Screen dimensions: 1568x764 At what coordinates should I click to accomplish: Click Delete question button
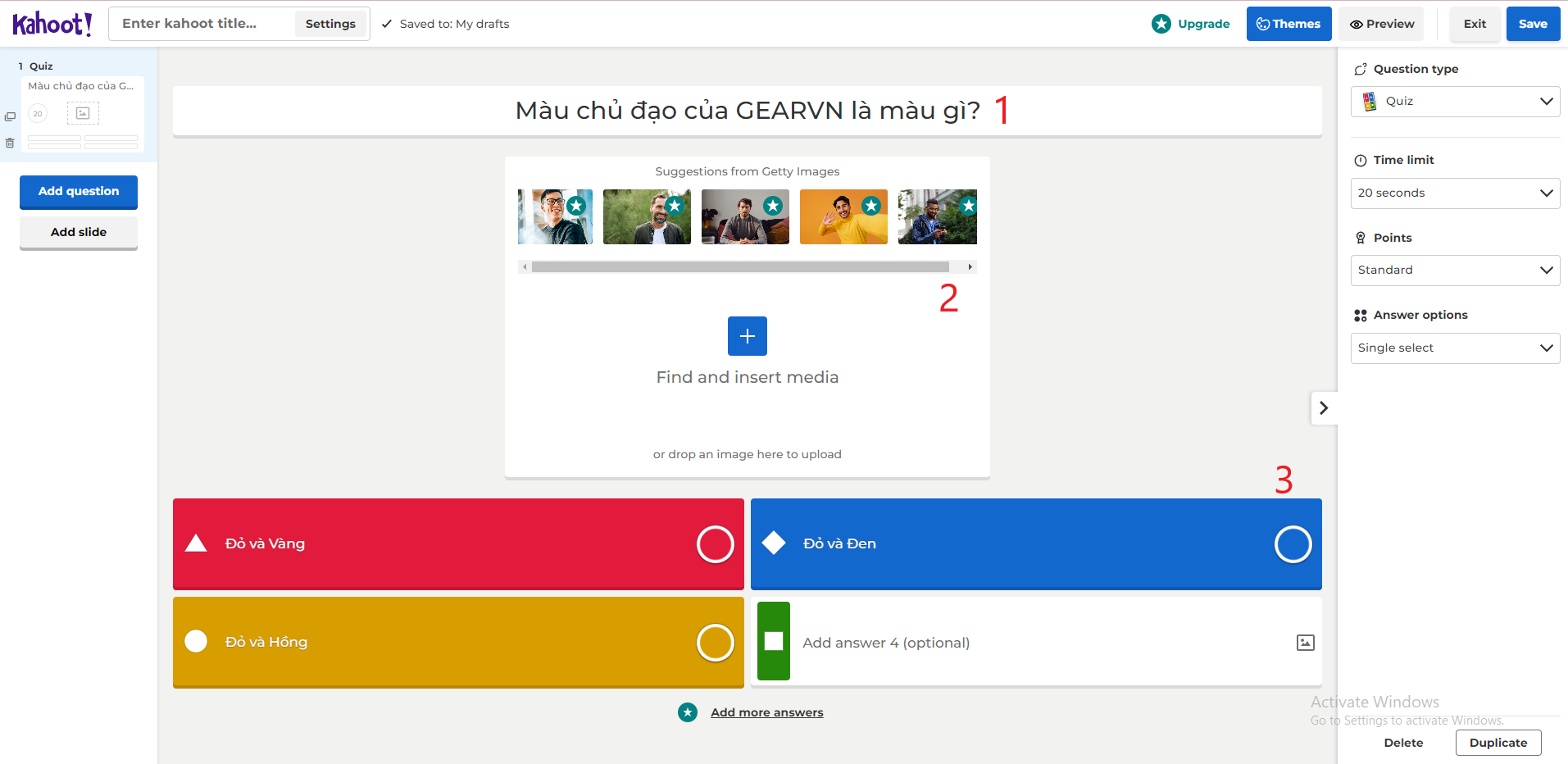(x=1403, y=743)
